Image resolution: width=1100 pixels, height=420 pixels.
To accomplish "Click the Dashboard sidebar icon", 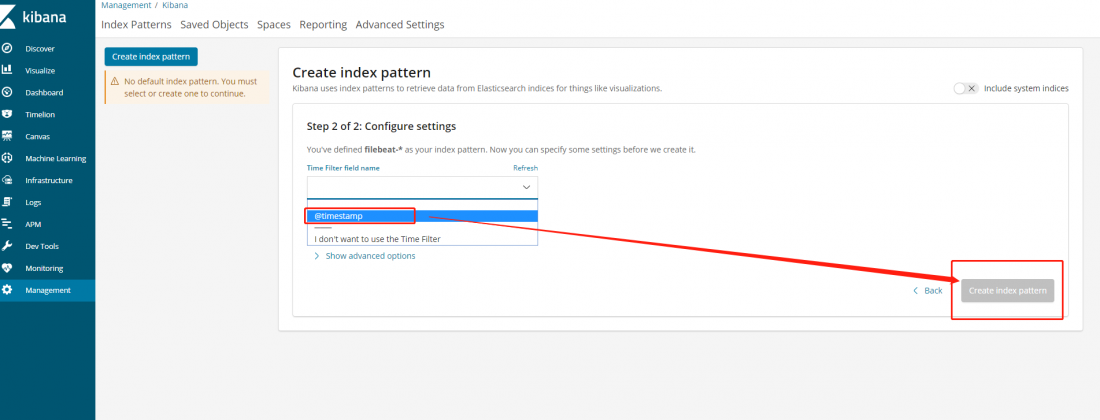I will pos(7,92).
